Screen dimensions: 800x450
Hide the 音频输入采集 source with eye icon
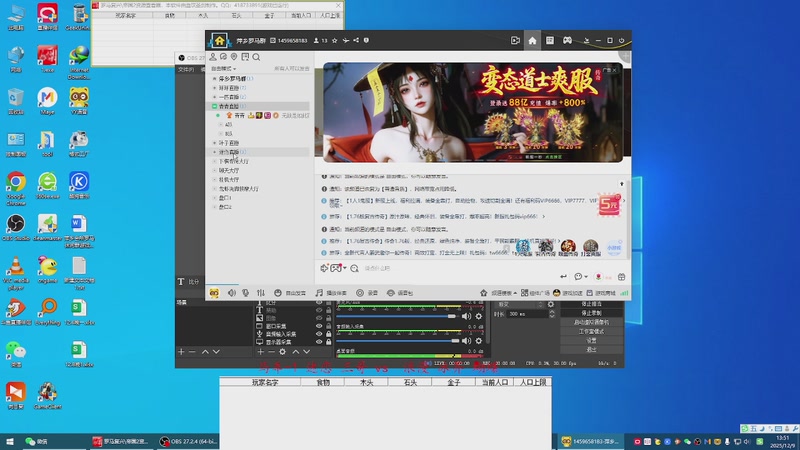(319, 334)
